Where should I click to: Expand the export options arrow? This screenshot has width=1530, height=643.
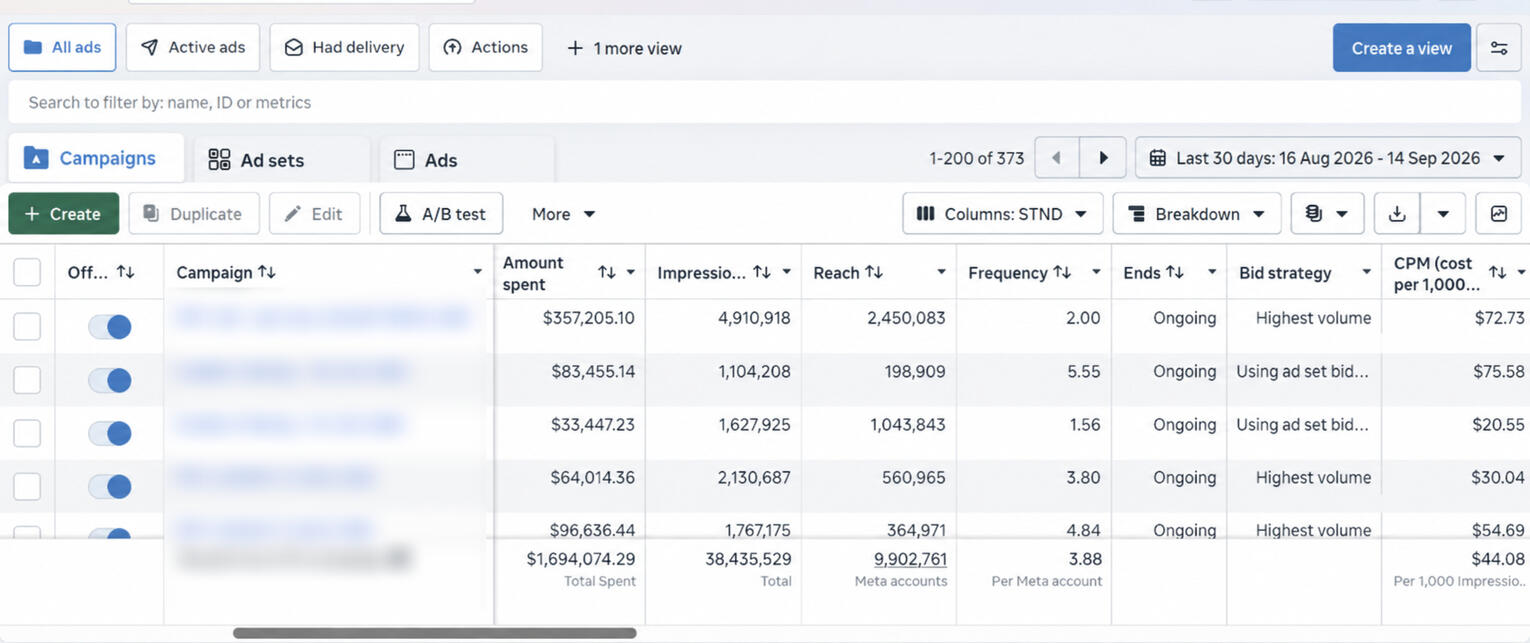[1443, 214]
